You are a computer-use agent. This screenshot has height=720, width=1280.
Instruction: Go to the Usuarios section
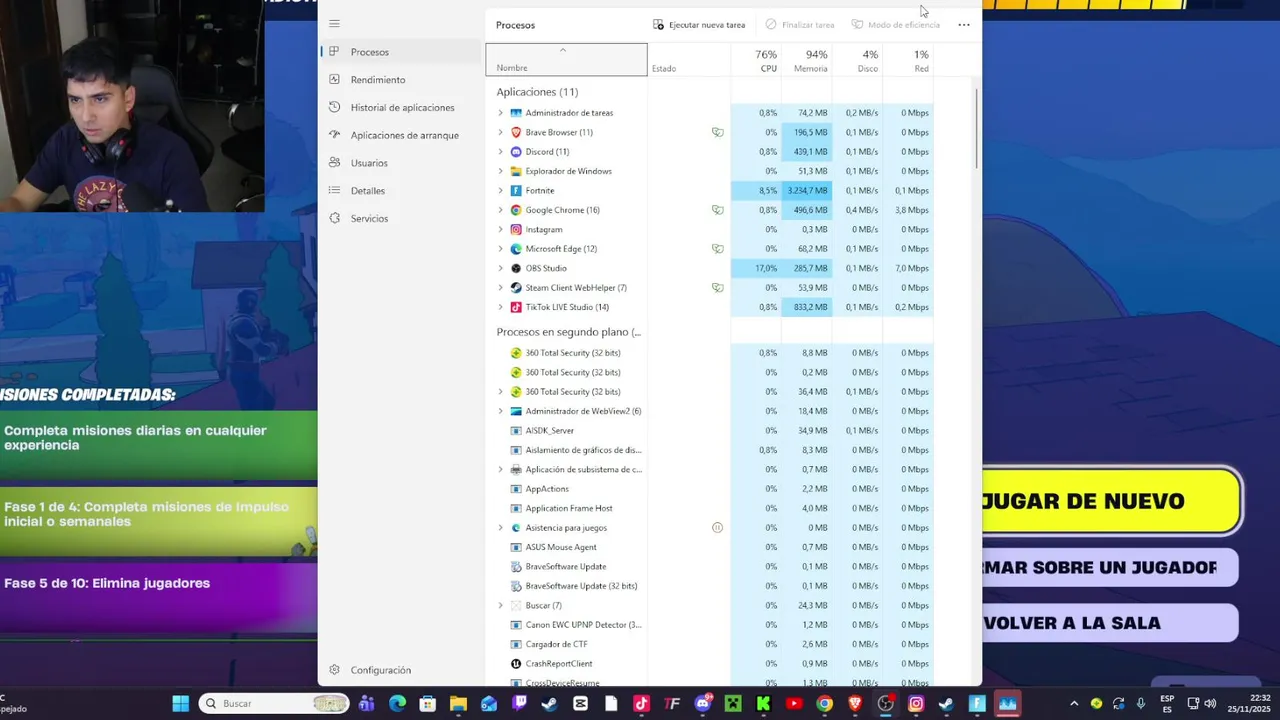[x=400, y=163]
